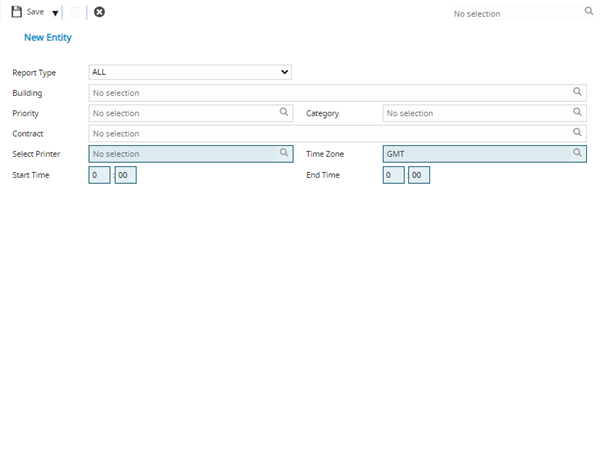Expand the Save options arrow

(55, 13)
